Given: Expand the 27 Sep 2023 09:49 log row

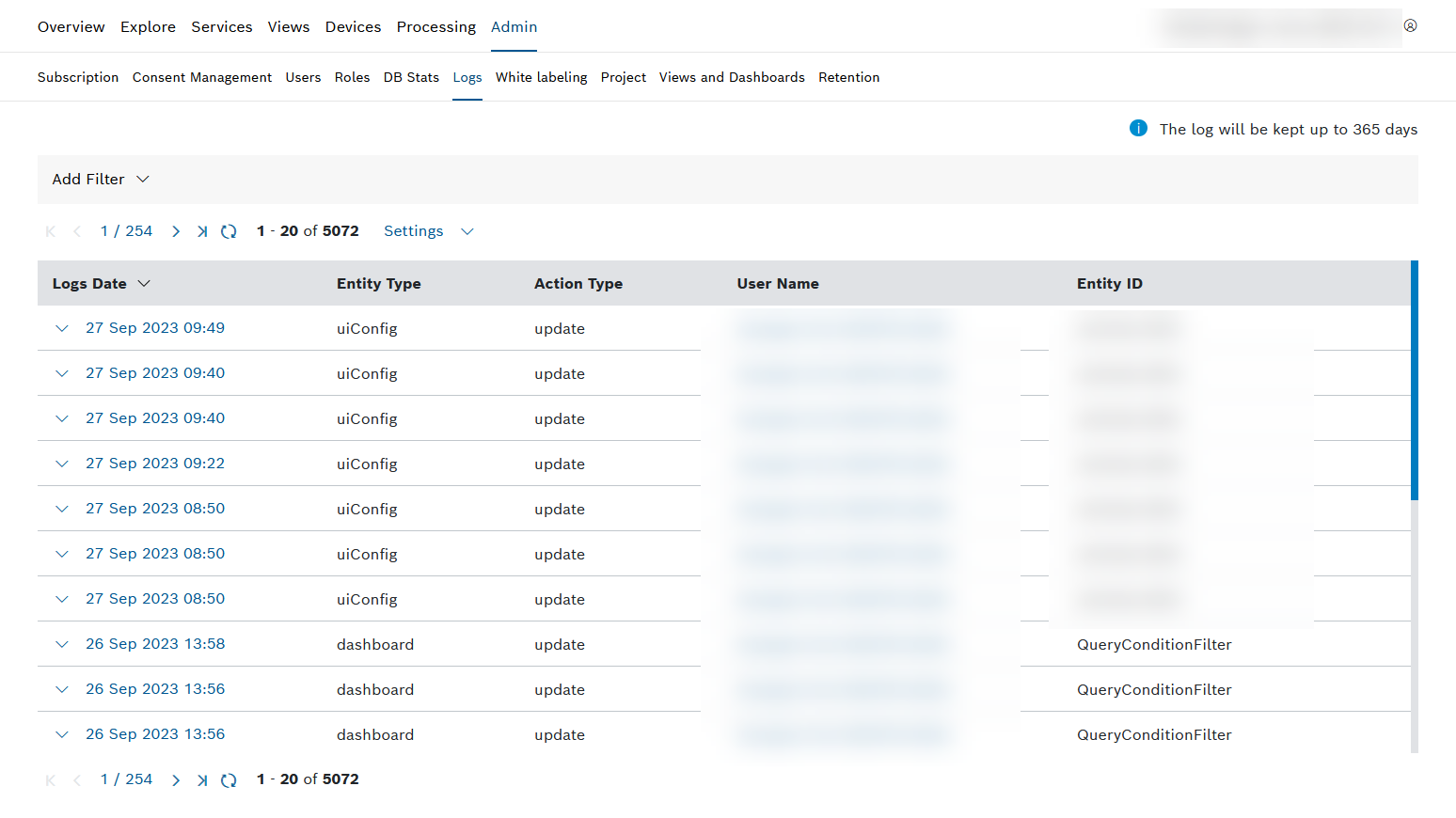Looking at the screenshot, I should (x=62, y=328).
